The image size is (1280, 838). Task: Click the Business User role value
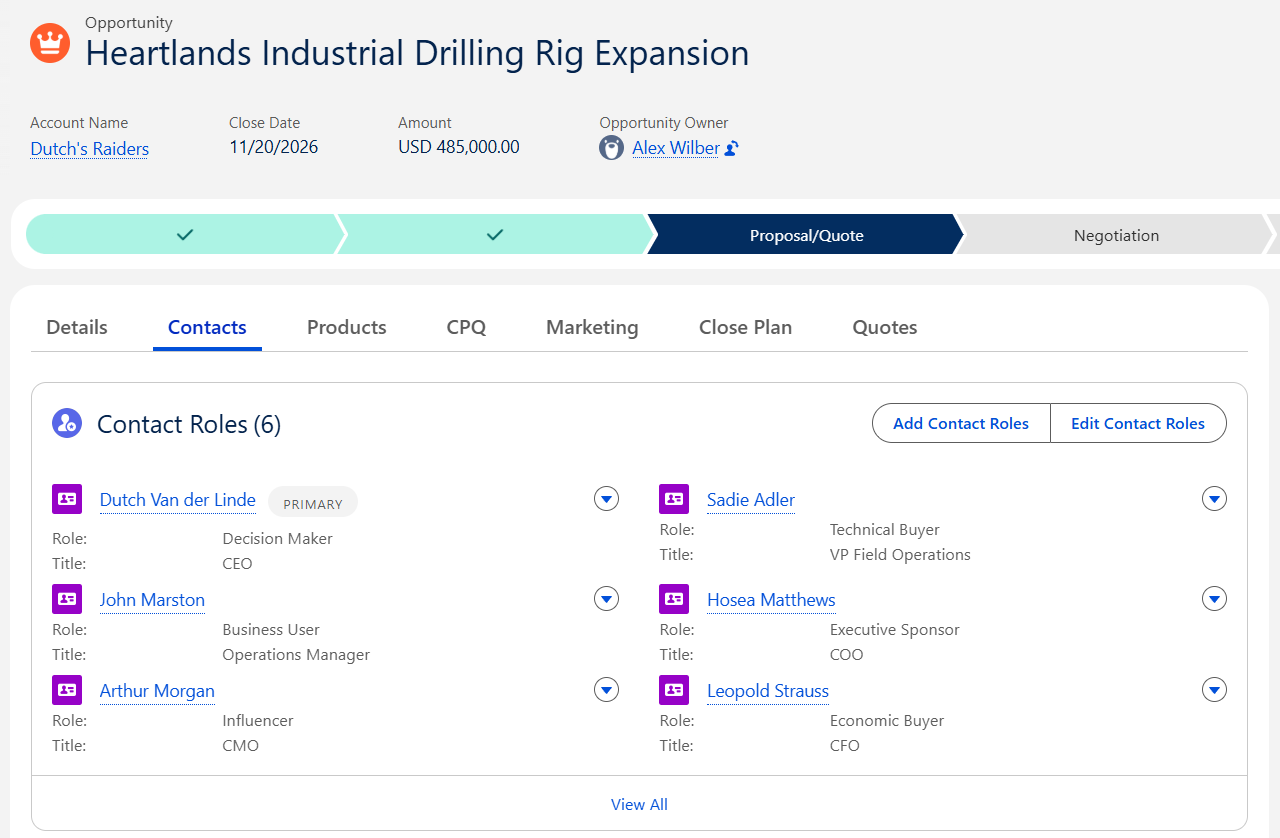pos(271,629)
